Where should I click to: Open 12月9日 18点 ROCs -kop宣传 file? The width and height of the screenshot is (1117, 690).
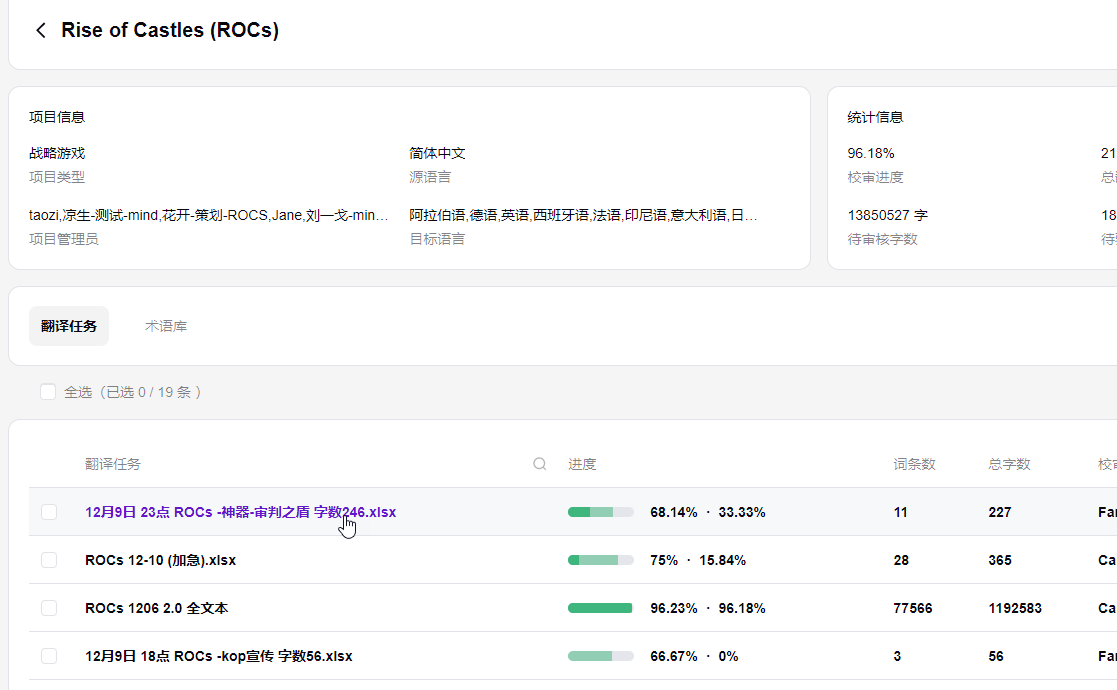pyautogui.click(x=218, y=656)
